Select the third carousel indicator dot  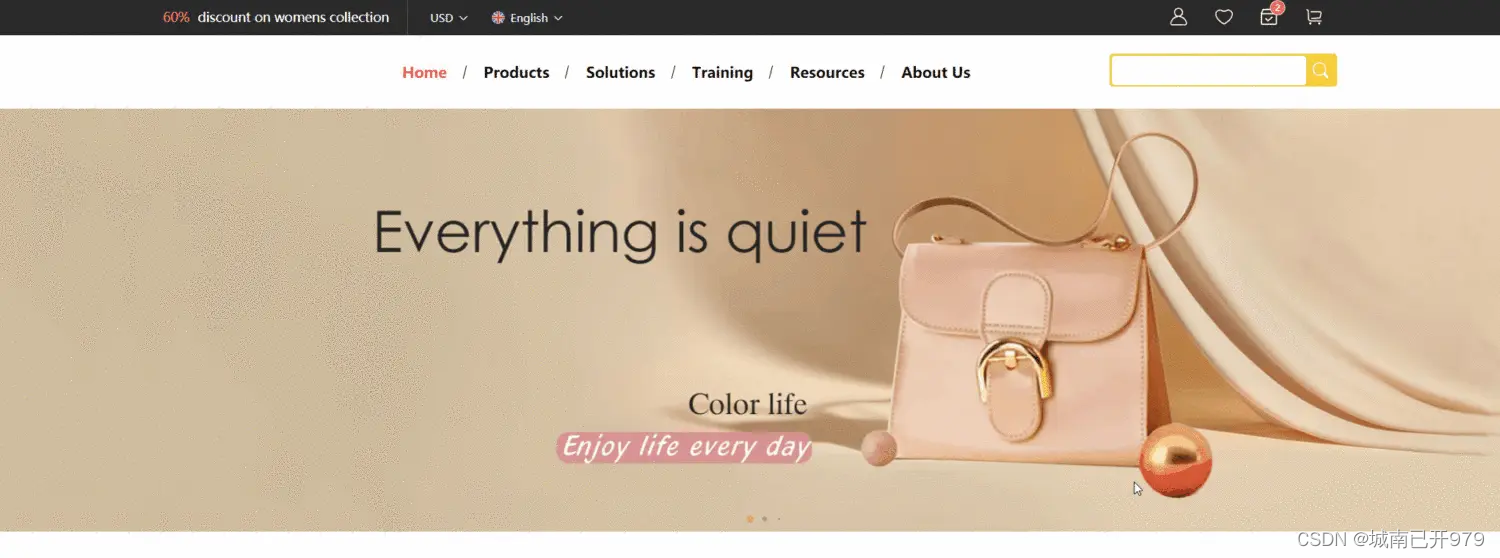(x=779, y=519)
